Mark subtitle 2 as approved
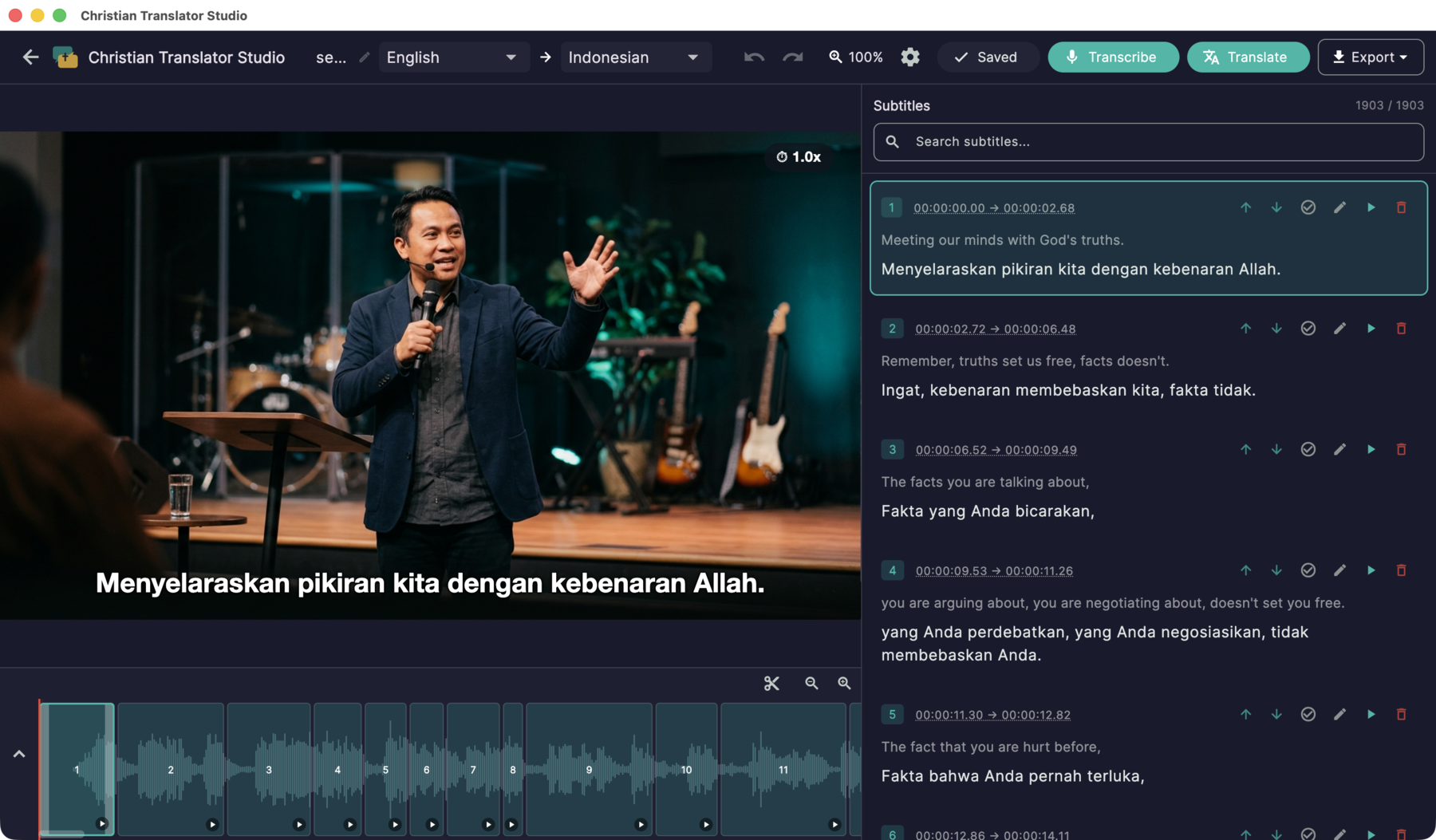 click(1308, 329)
